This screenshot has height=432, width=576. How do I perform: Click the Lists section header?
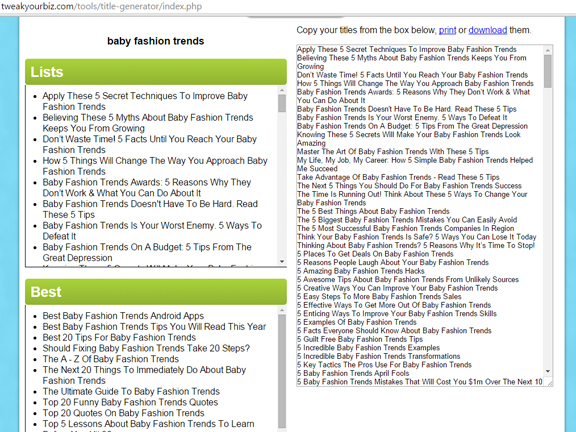[x=156, y=72]
